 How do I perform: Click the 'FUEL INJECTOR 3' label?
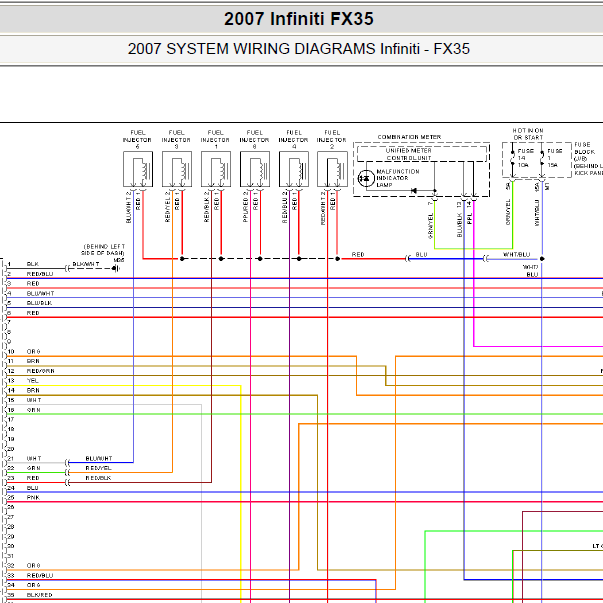click(x=176, y=139)
